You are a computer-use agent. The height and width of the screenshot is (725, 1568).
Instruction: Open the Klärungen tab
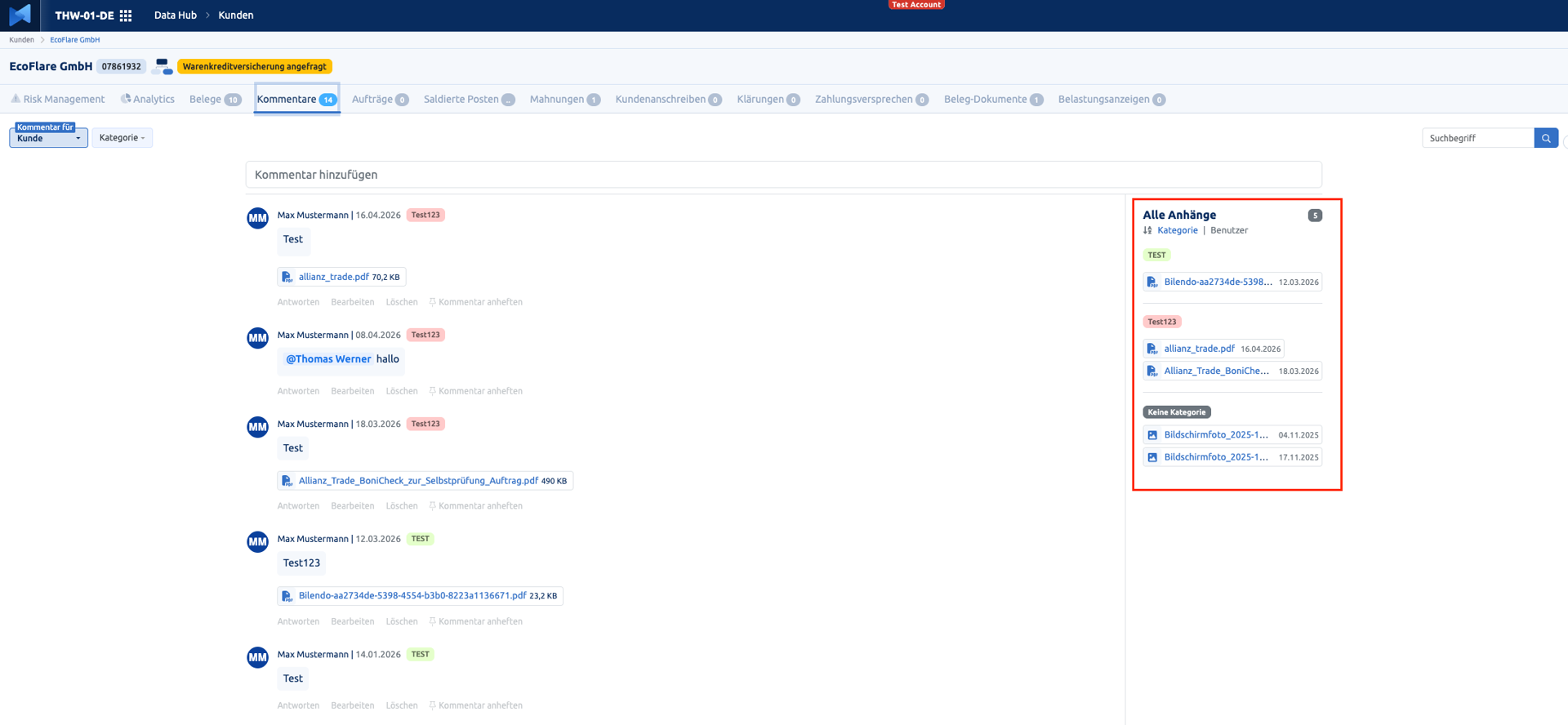(768, 100)
